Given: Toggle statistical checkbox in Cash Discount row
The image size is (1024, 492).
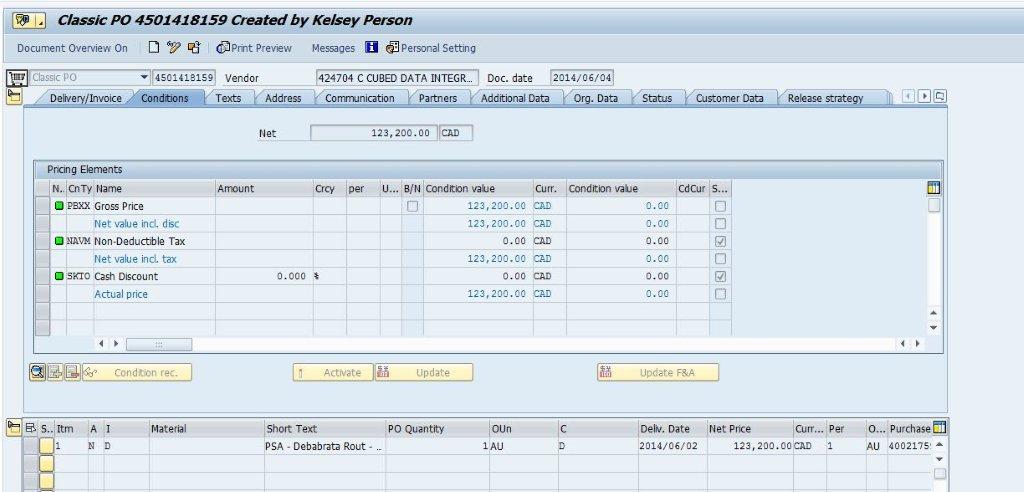Looking at the screenshot, I should [x=720, y=276].
